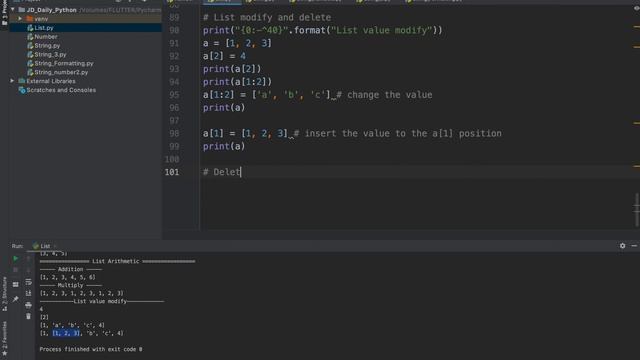Click the '# List modify and delete' comment

click(267, 18)
